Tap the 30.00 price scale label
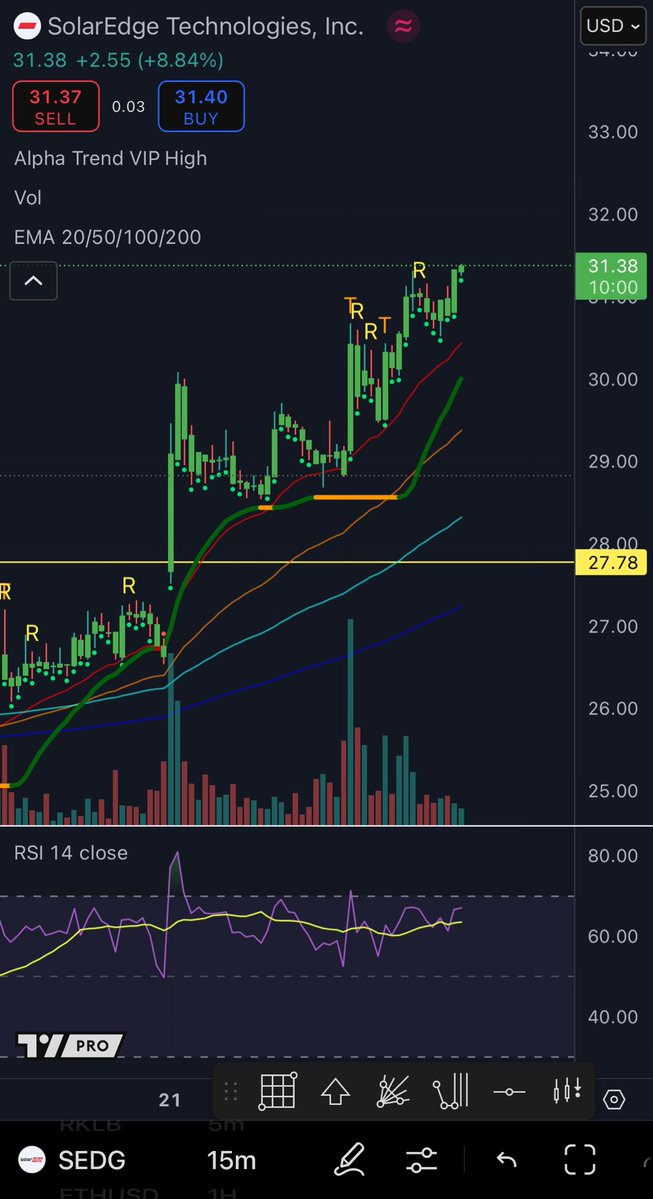 pos(612,379)
